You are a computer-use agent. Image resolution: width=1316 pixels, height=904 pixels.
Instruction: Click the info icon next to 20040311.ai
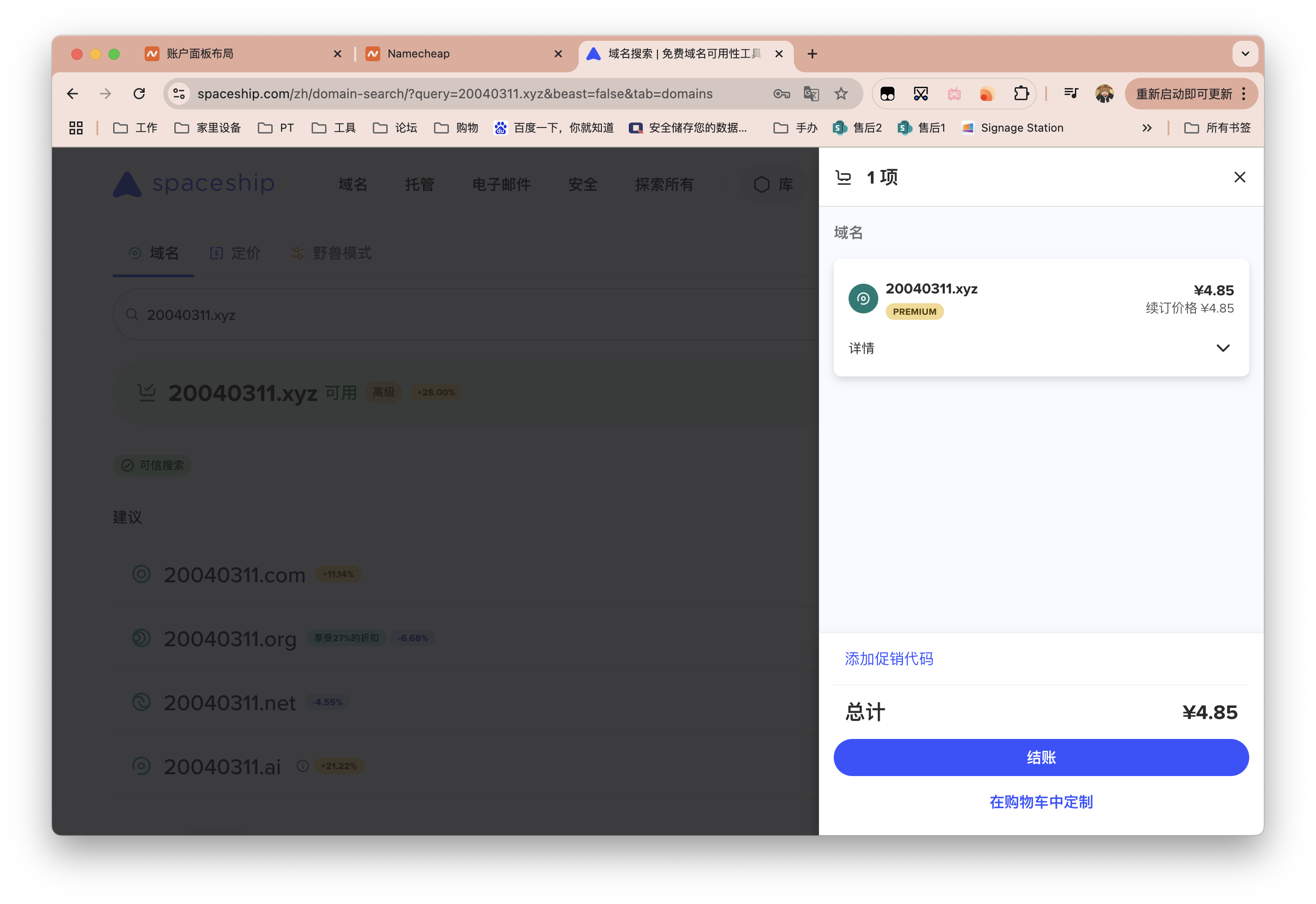tap(303, 766)
